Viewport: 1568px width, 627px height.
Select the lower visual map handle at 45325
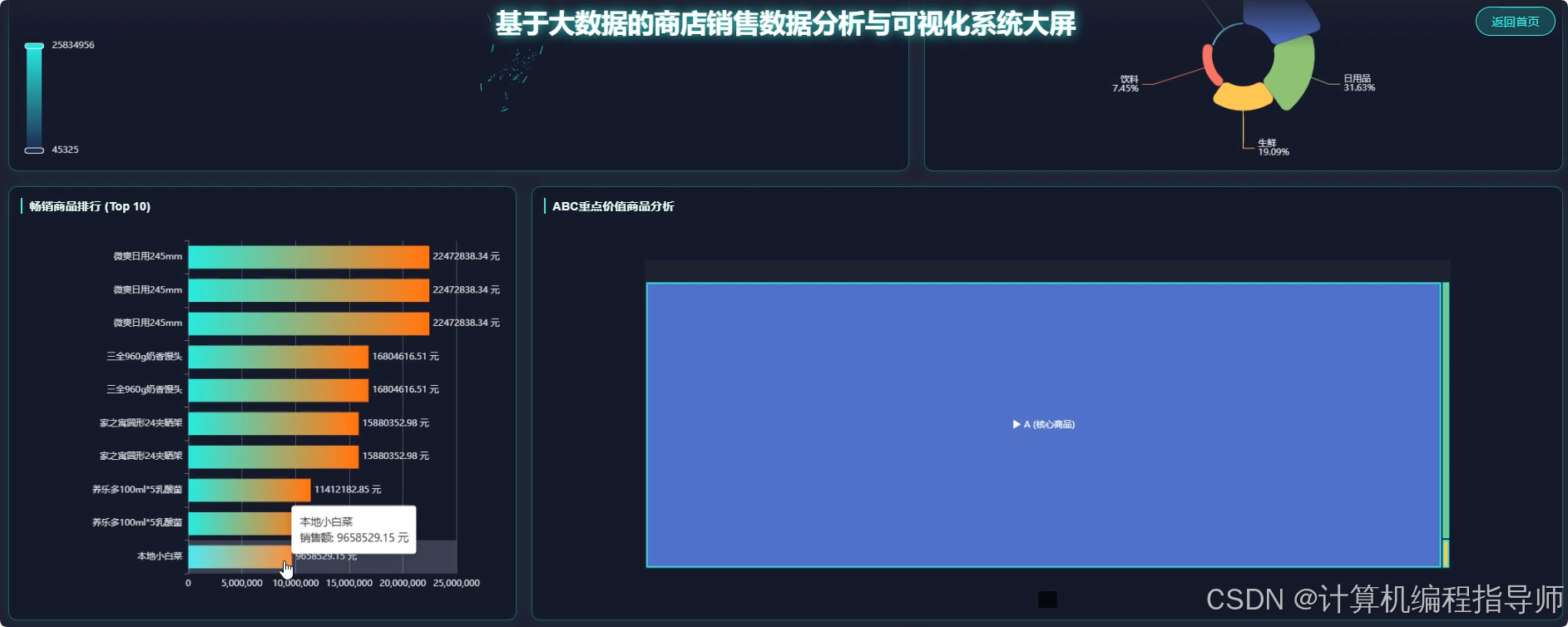(34, 151)
